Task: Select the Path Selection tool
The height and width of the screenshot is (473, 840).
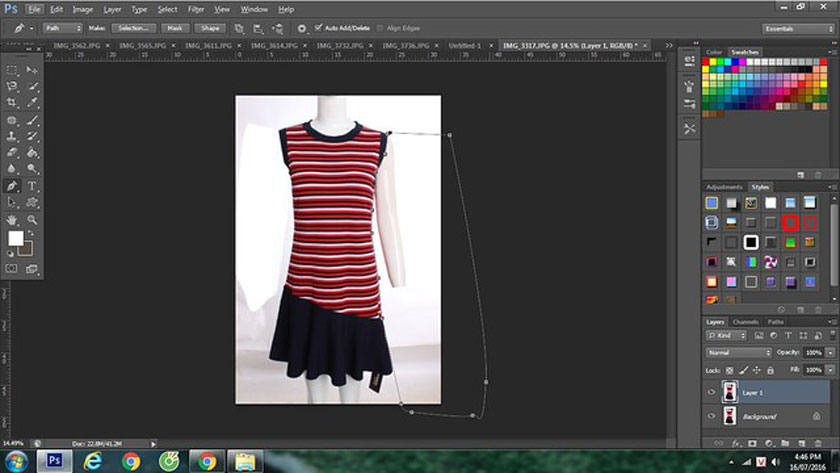Action: [12, 202]
